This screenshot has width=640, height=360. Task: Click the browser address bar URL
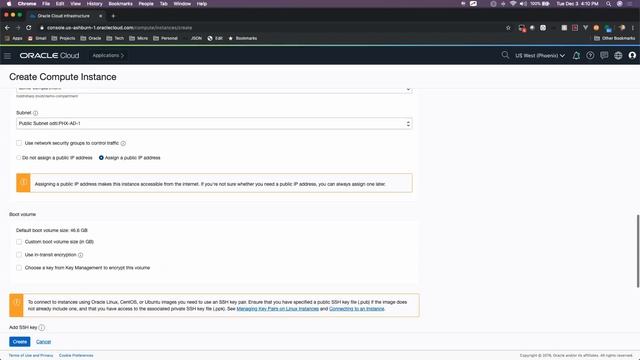coord(119,28)
